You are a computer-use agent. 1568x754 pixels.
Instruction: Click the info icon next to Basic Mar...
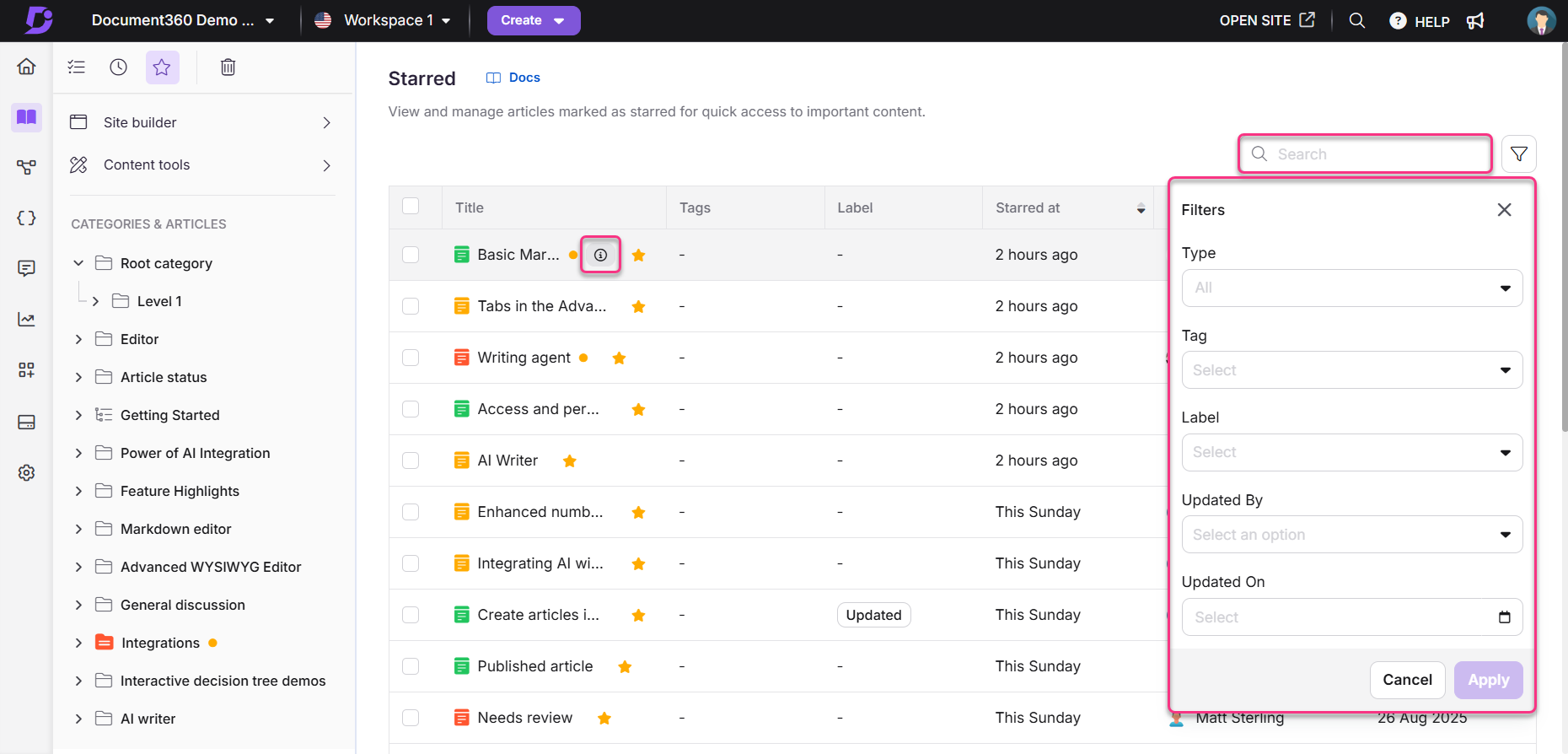[600, 255]
